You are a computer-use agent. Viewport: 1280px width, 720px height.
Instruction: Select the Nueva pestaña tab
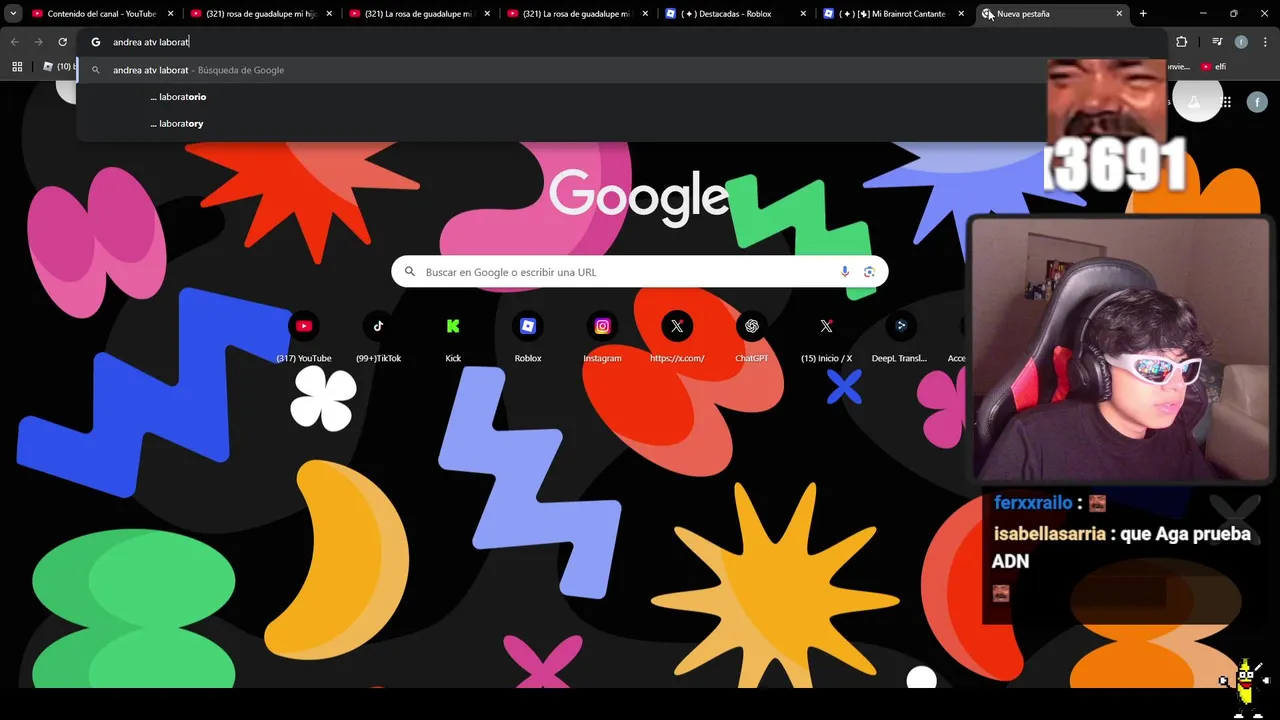[1050, 14]
